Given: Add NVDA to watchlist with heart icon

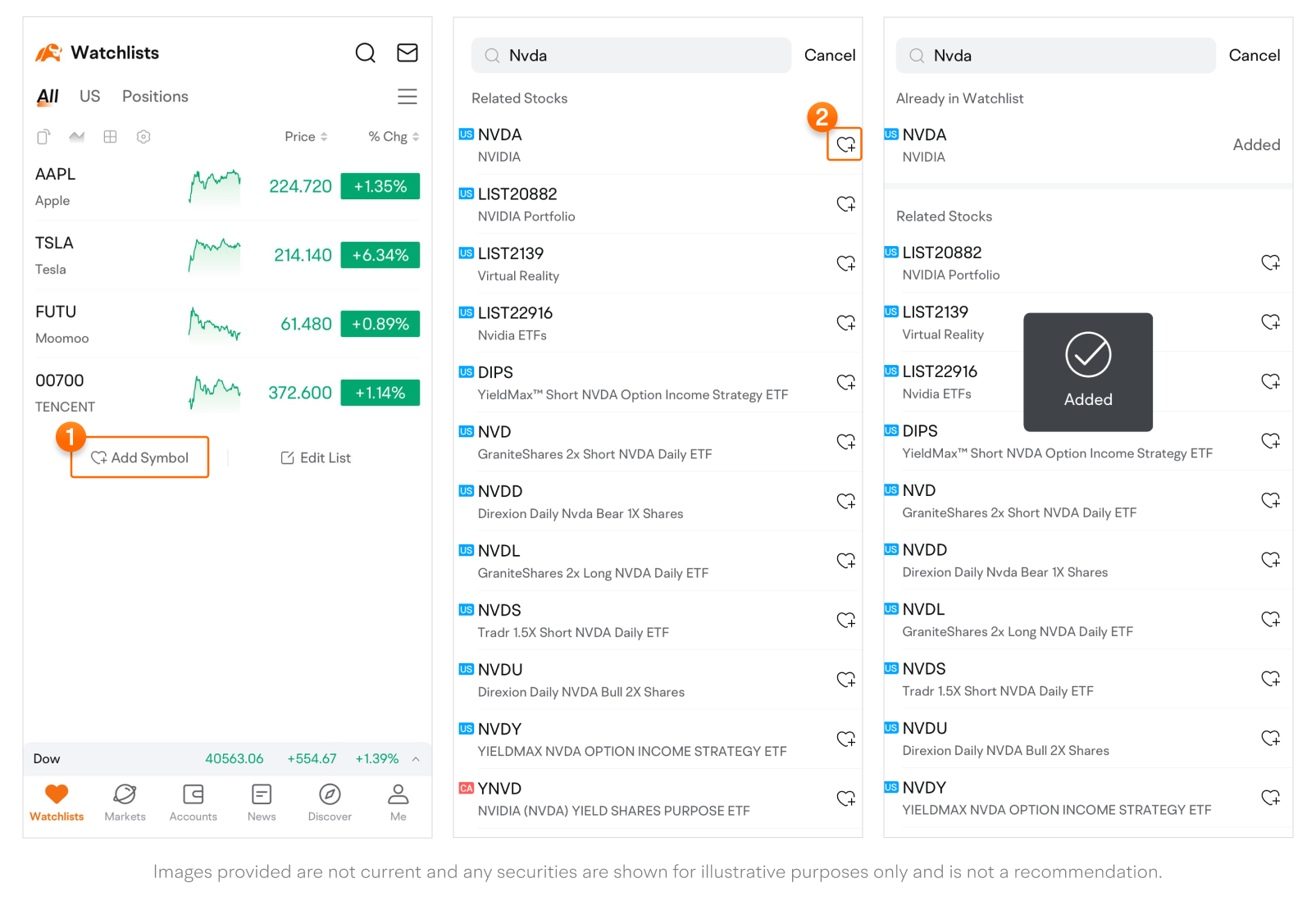Looking at the screenshot, I should pyautogui.click(x=845, y=145).
